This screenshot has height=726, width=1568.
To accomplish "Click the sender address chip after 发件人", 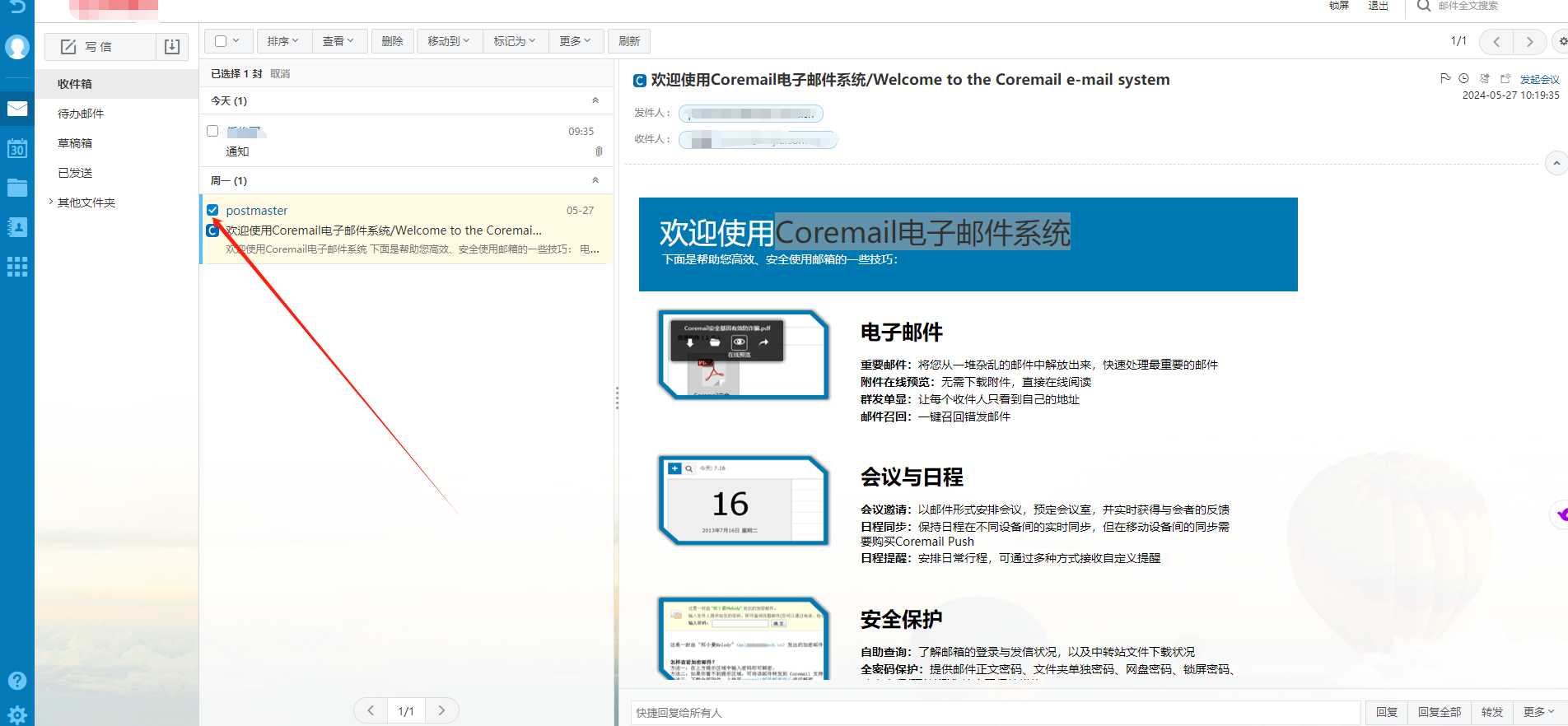I will pos(751,114).
